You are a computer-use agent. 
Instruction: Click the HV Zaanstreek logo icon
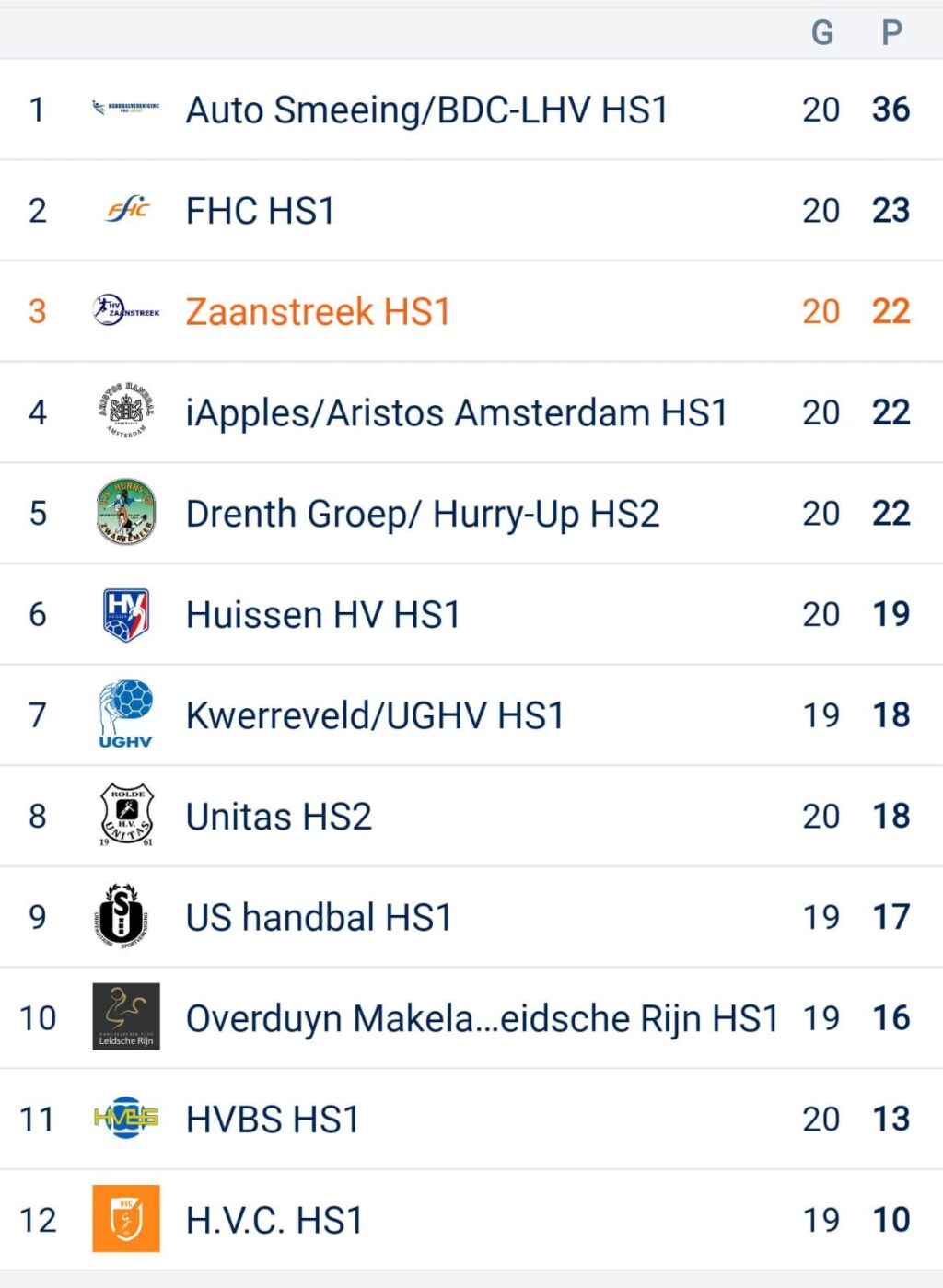(x=126, y=311)
